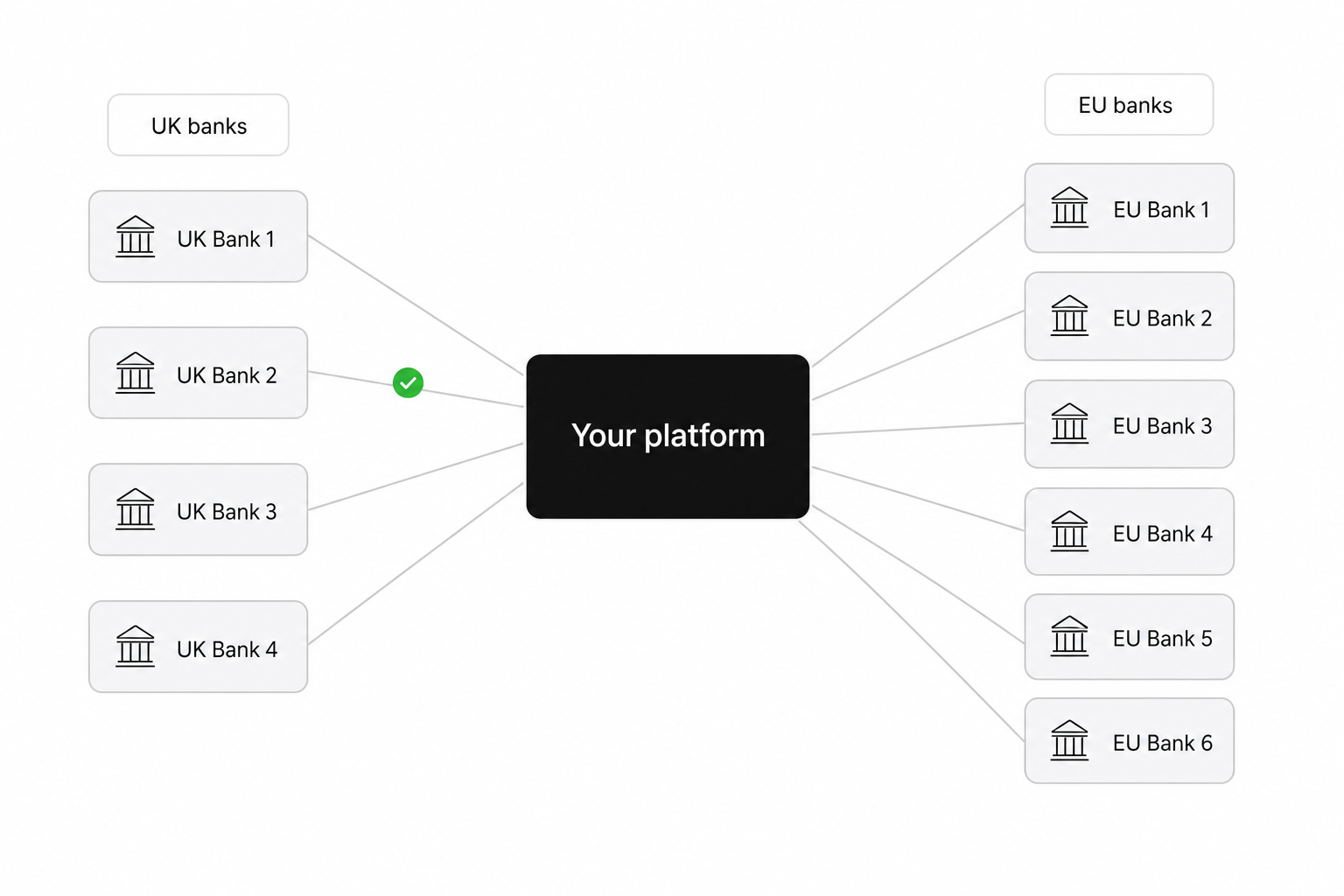Screen dimensions: 1344x896
Task: Click the EU Bank 4 building icon
Action: point(1069,531)
